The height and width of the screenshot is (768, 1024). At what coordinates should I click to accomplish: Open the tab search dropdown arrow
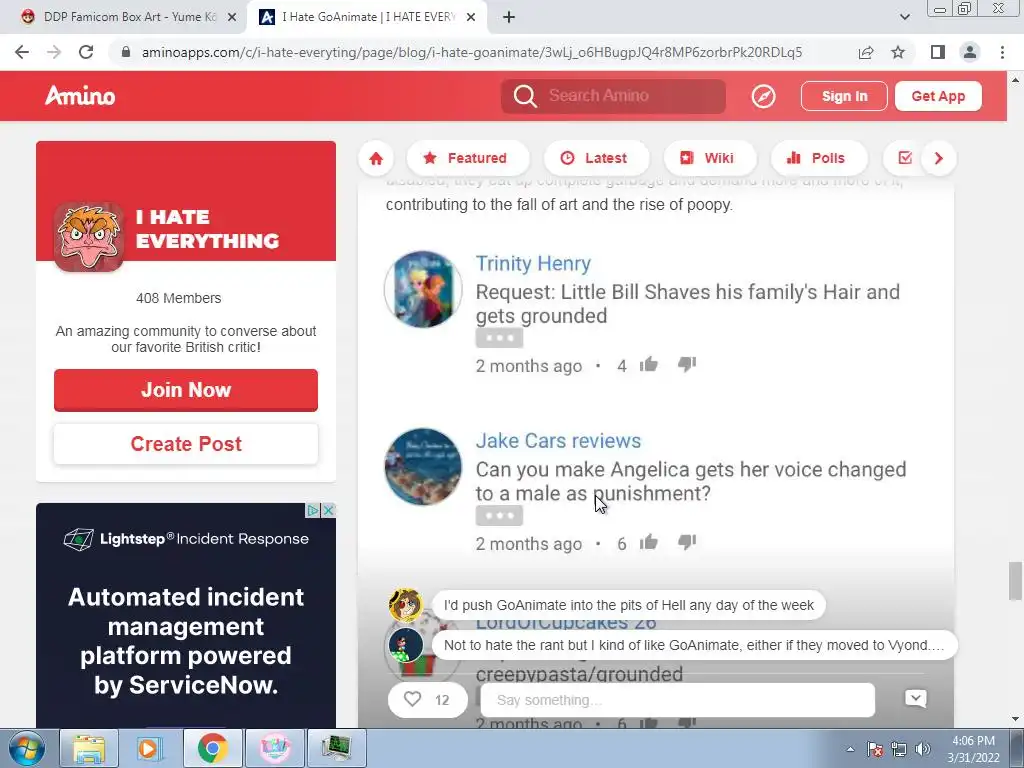pyautogui.click(x=904, y=17)
